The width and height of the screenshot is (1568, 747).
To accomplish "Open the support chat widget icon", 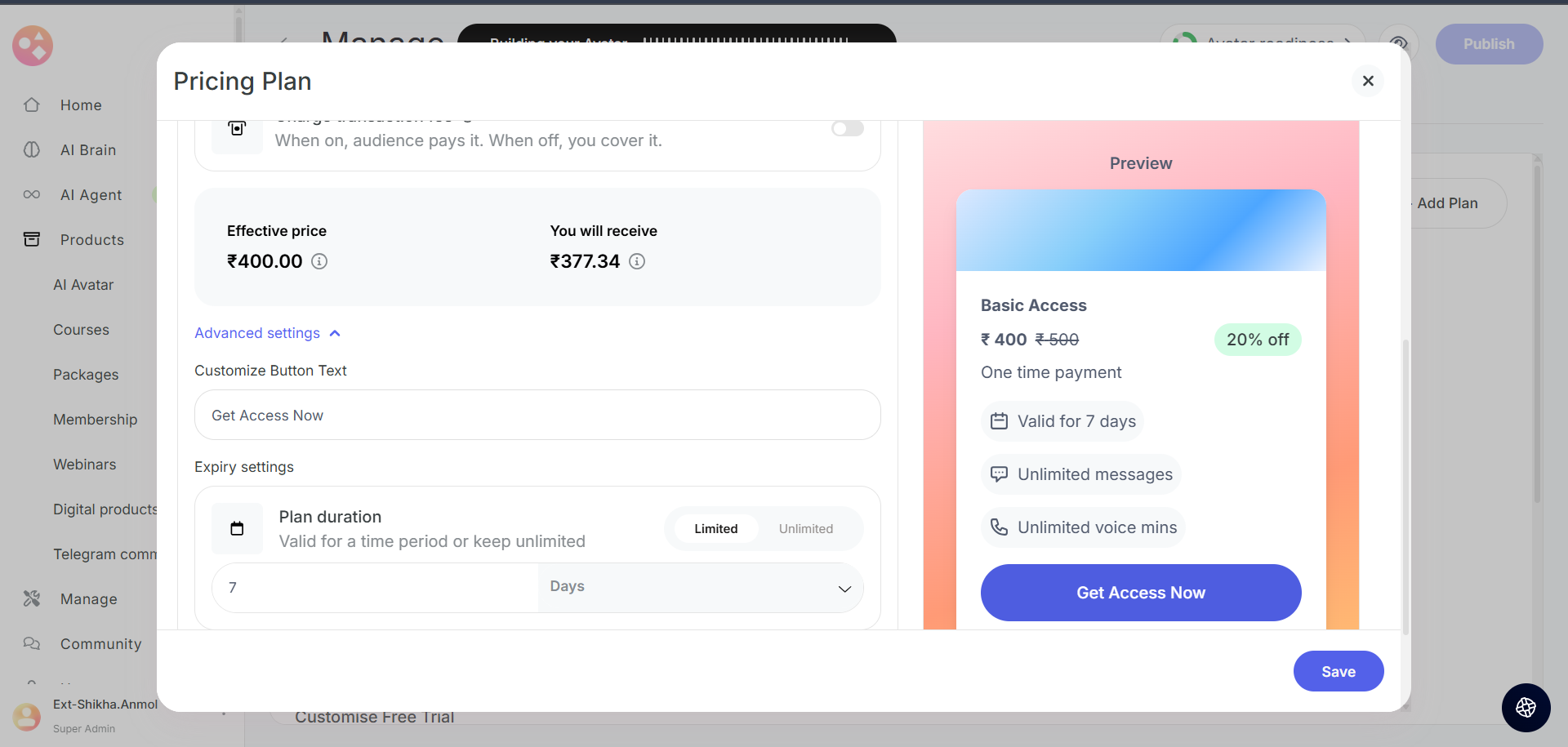I will (1526, 707).
